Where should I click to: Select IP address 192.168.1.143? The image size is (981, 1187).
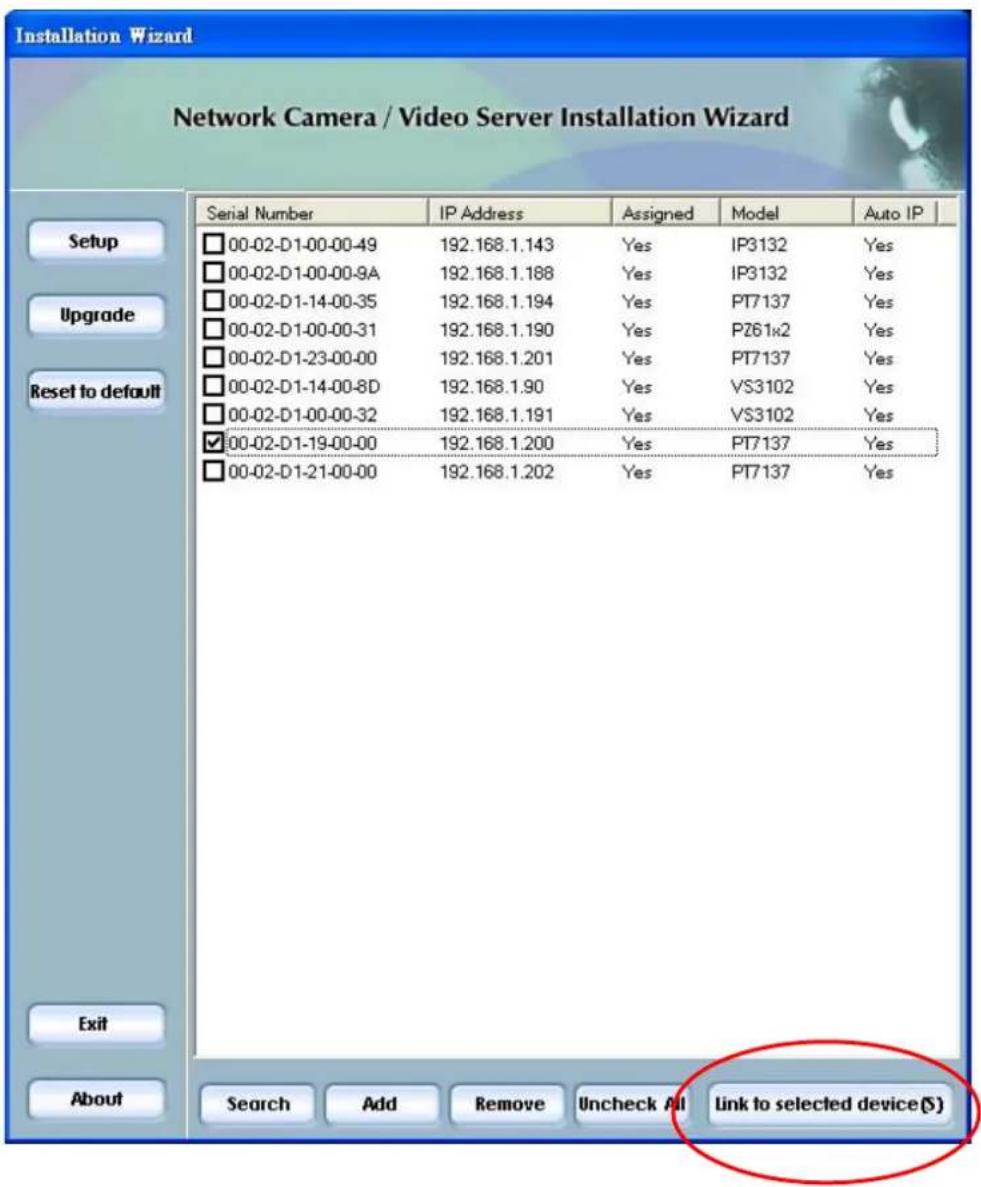pyautogui.click(x=497, y=245)
